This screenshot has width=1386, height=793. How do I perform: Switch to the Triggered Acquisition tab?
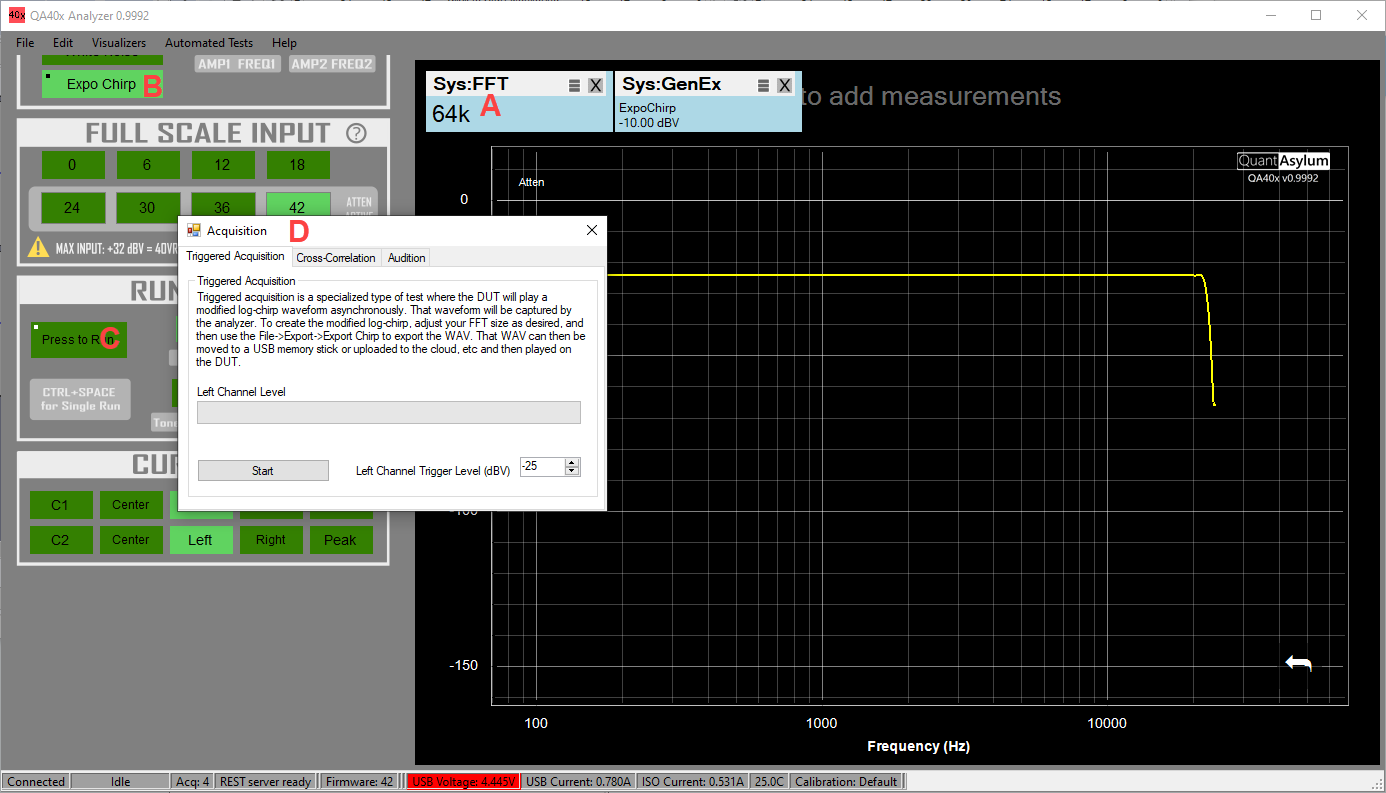click(236, 256)
